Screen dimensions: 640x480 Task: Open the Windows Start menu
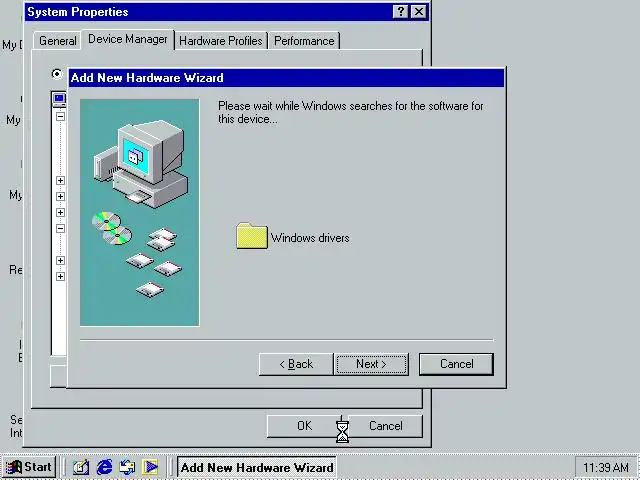[x=29, y=467]
